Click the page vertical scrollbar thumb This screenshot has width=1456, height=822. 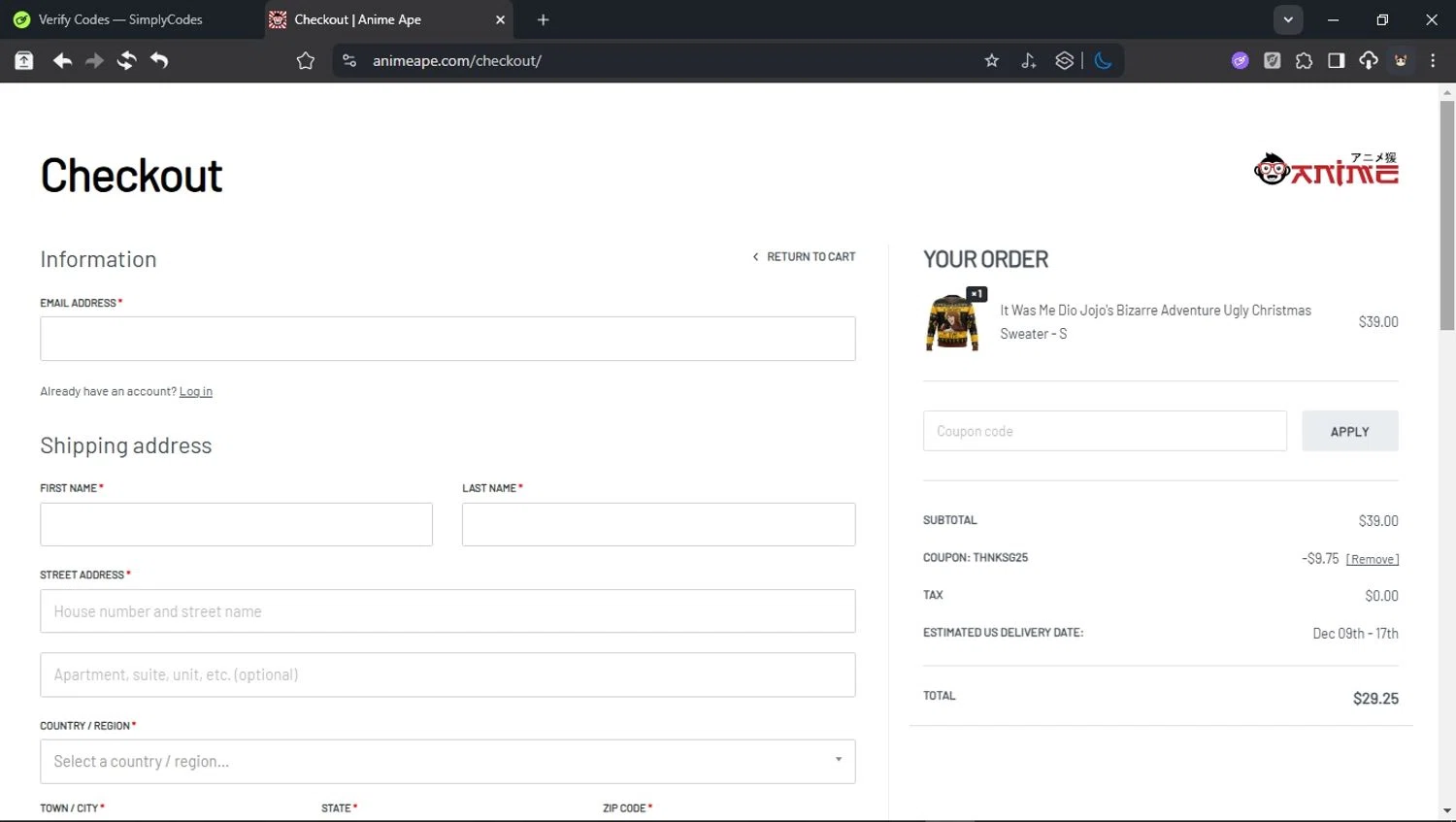pos(1447,215)
